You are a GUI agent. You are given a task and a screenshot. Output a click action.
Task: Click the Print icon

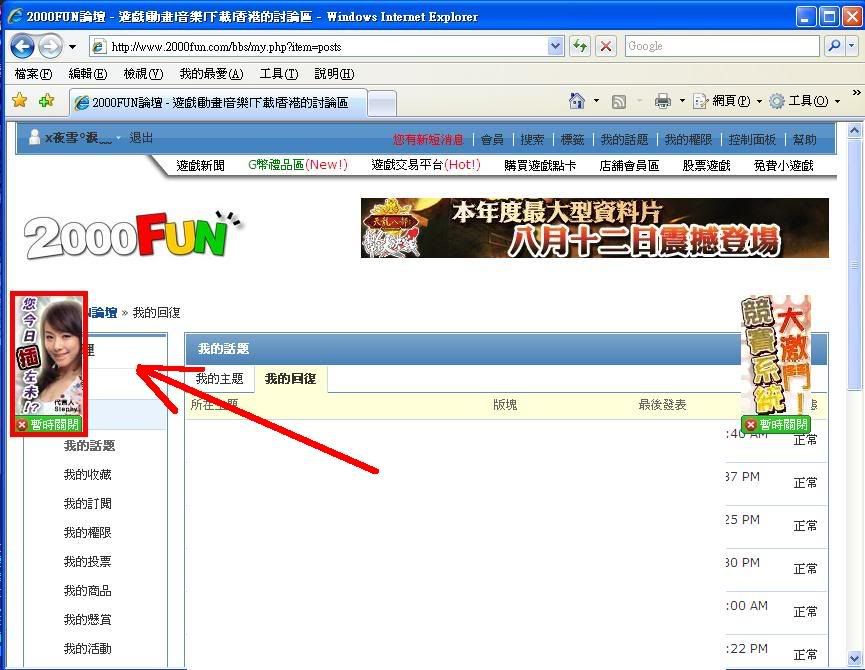tap(662, 101)
